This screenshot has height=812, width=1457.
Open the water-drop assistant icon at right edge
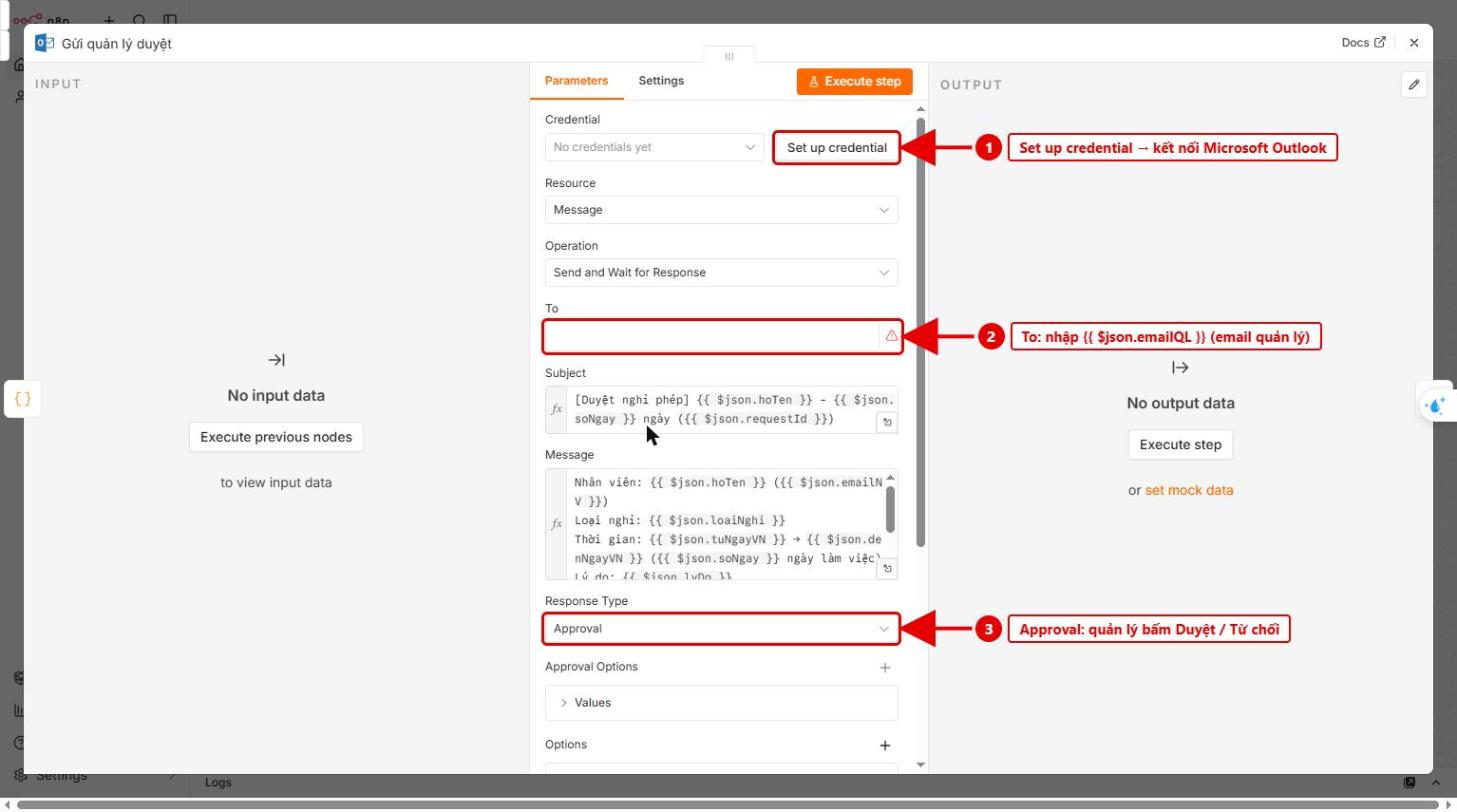pos(1438,405)
